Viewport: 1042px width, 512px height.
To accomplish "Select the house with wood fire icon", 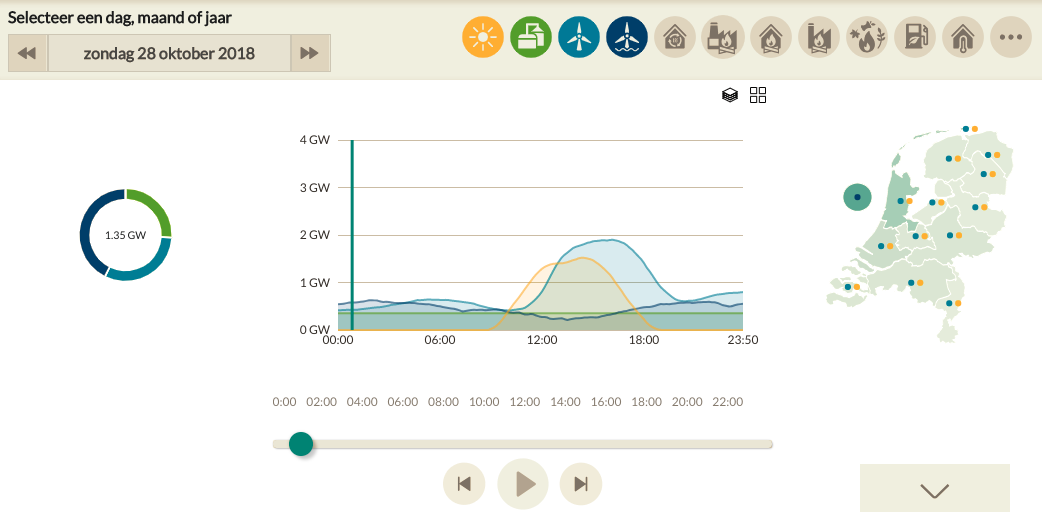I will pos(771,38).
